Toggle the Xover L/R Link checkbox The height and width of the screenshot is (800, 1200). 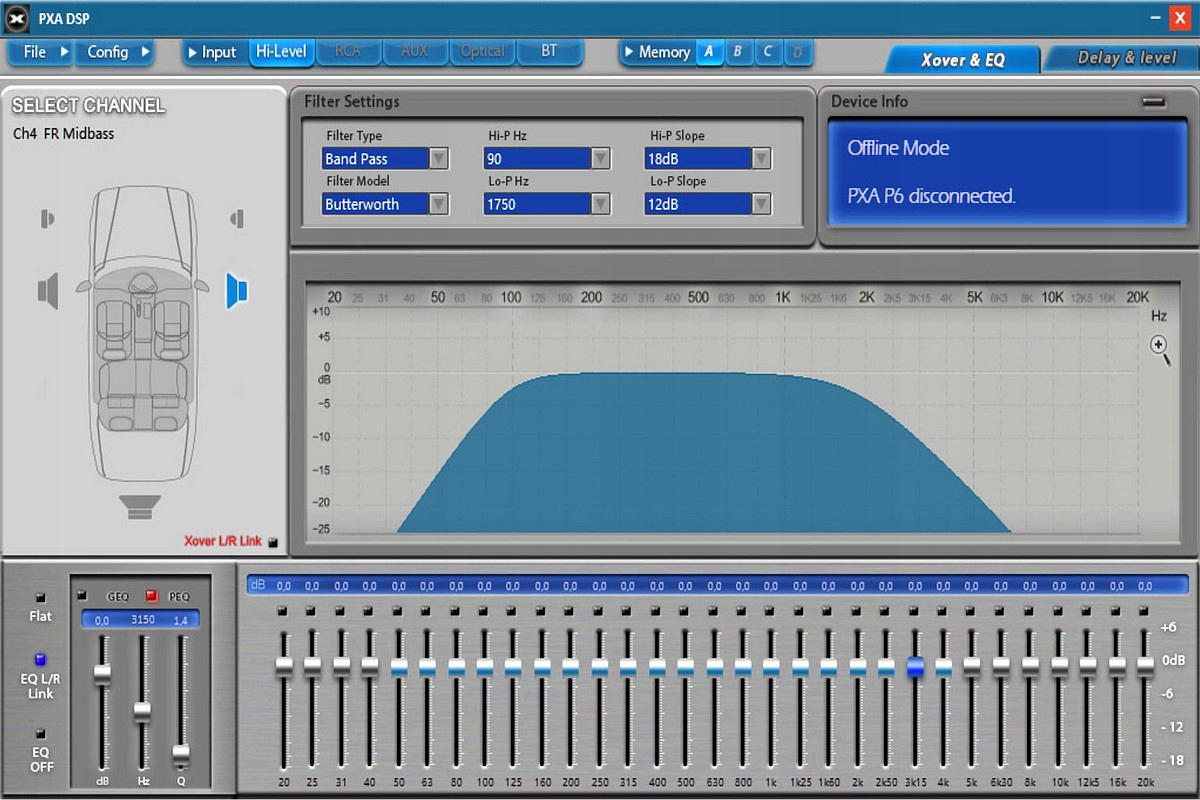(273, 542)
